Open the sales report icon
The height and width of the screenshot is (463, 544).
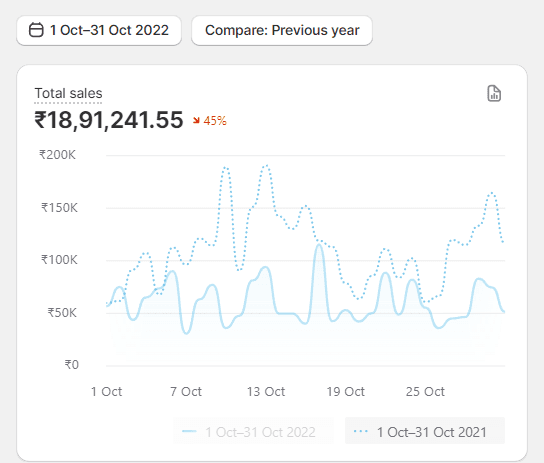point(494,93)
